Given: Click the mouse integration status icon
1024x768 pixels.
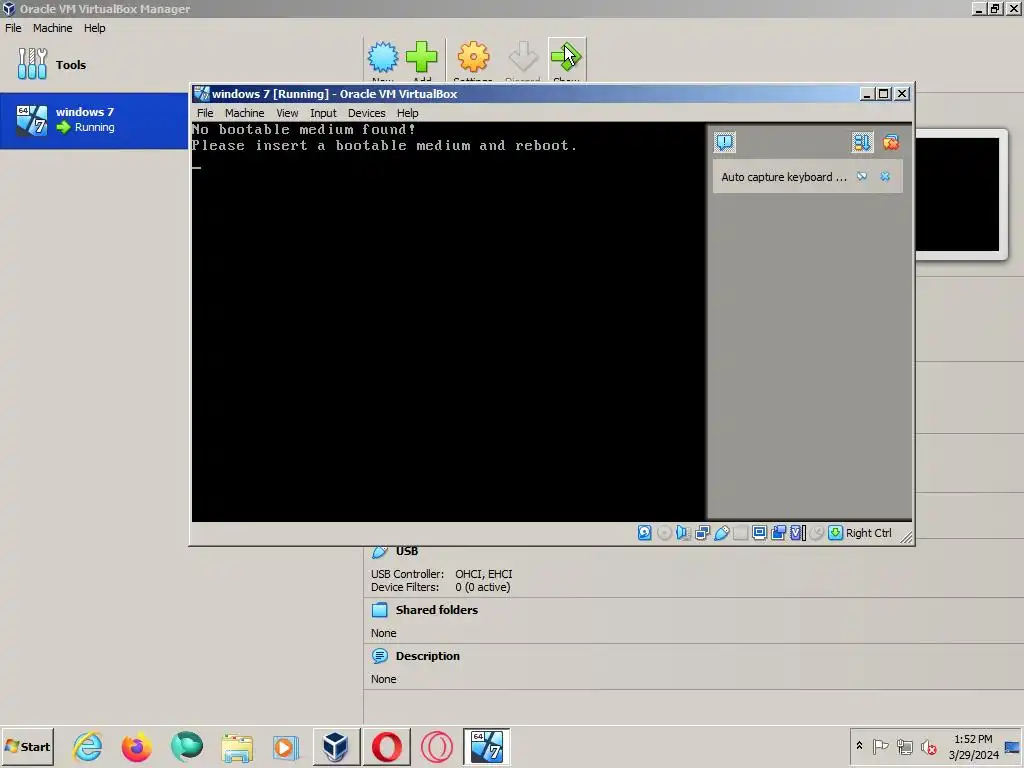Looking at the screenshot, I should 816,533.
